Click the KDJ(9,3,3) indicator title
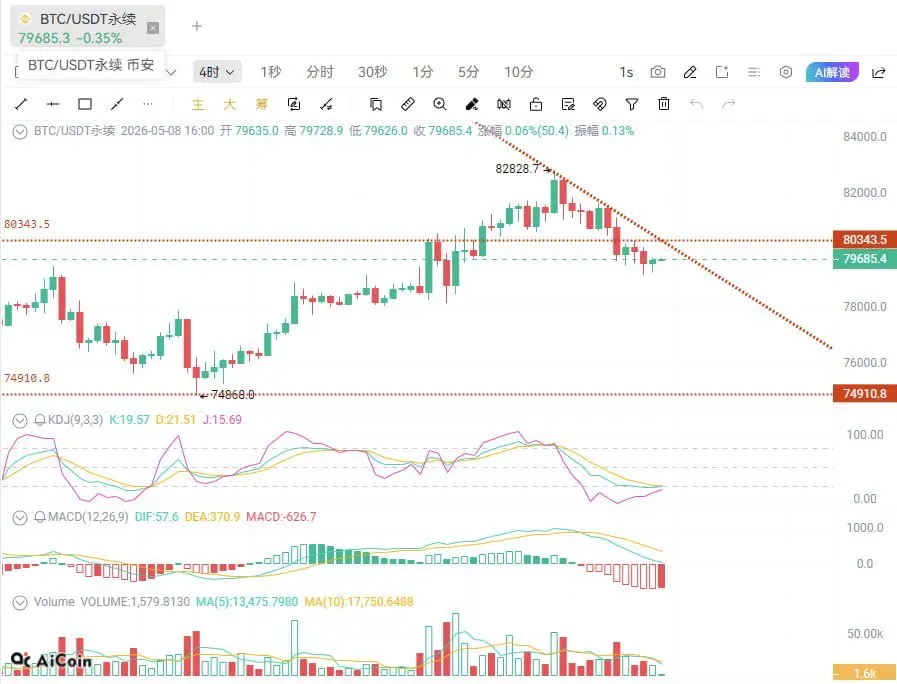 (x=76, y=420)
